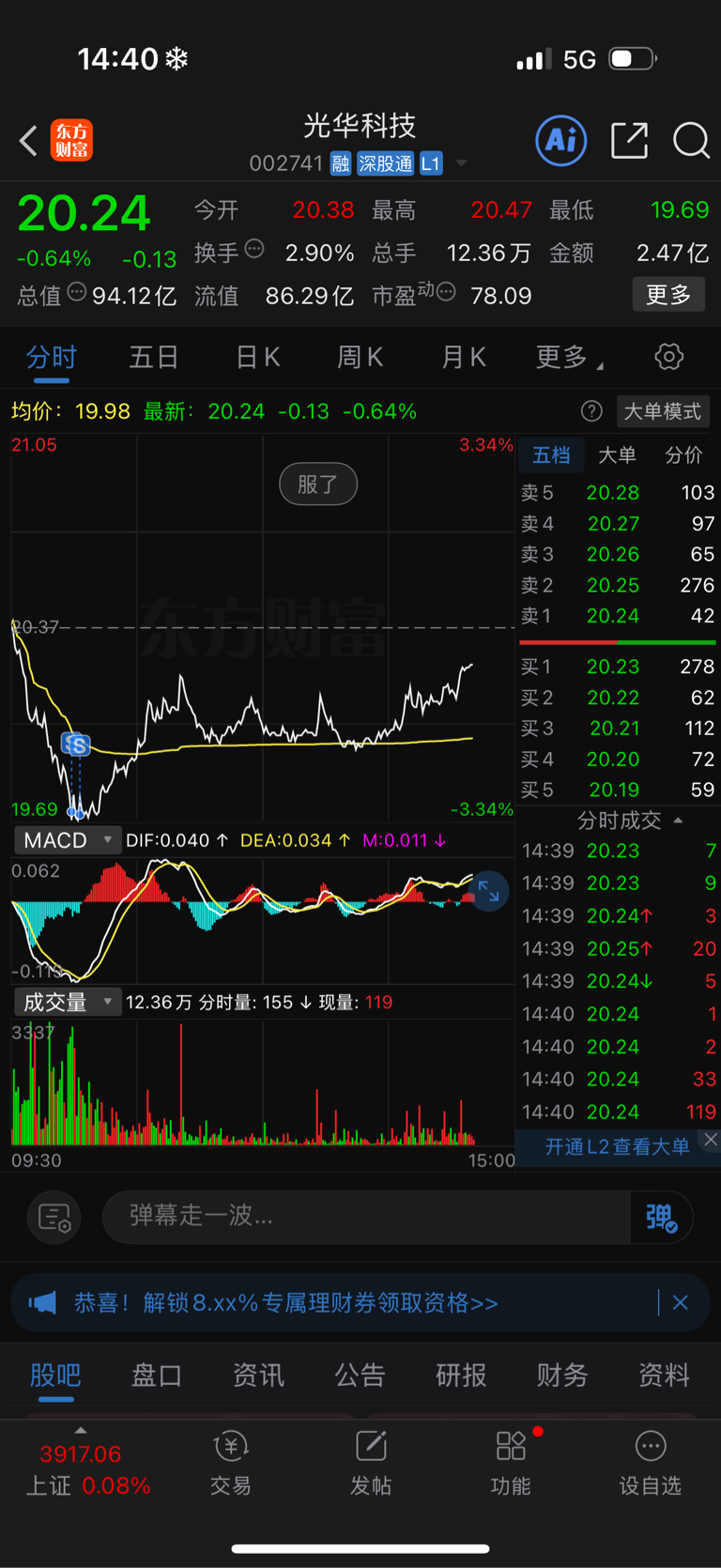Expand the 更多 chart period dropdown
Viewport: 721px width, 1568px height.
(x=569, y=358)
